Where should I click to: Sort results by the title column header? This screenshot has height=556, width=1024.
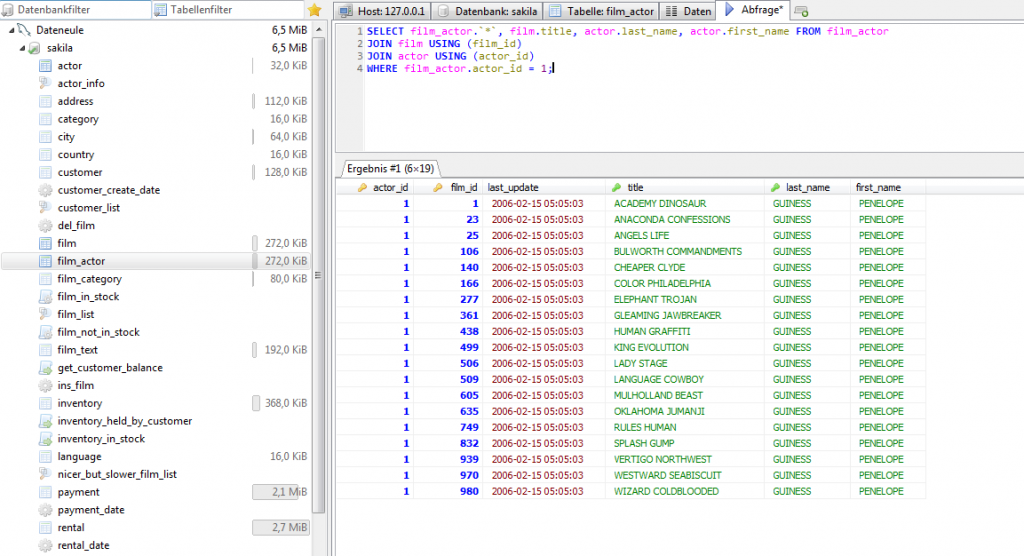[635, 187]
